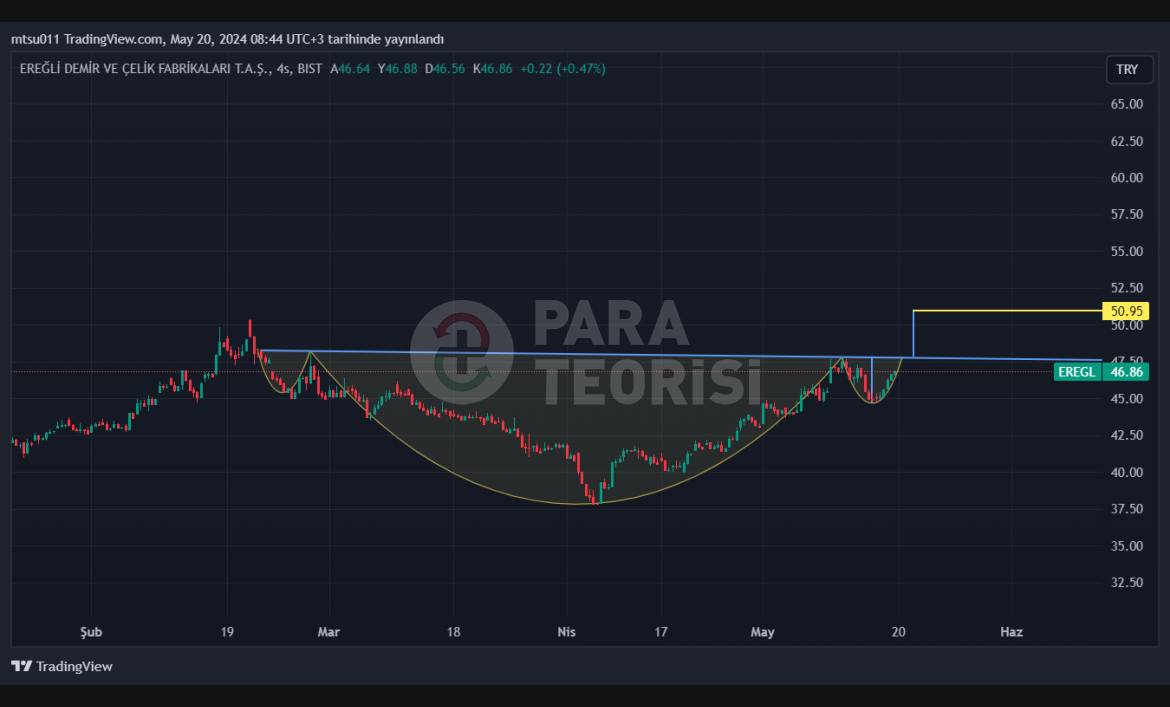Click the 62.50 price axis label
Screen dimensions: 1170x707
(x=1126, y=141)
